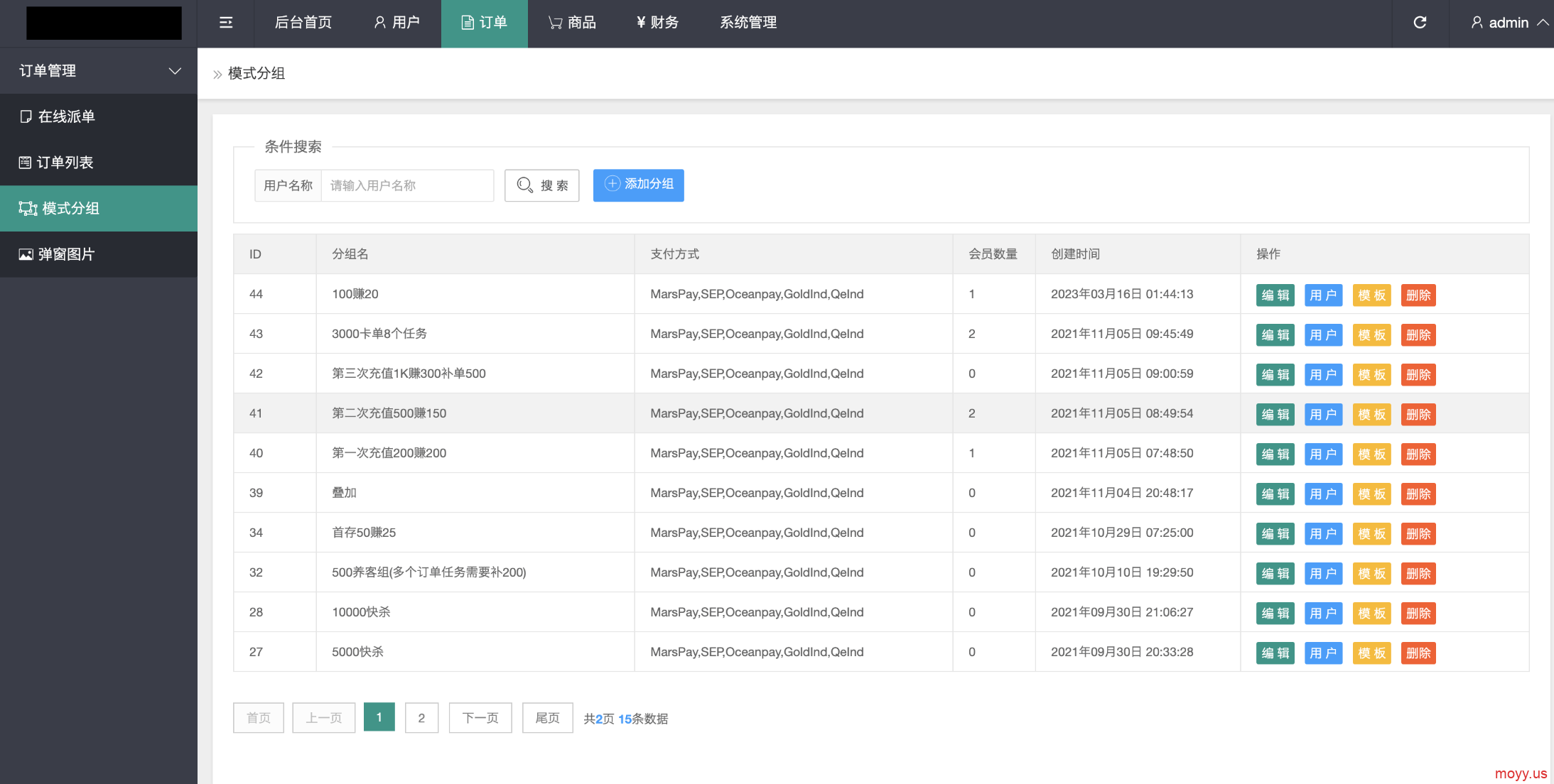
Task: Go to page 2 in pagination
Action: pyautogui.click(x=421, y=718)
